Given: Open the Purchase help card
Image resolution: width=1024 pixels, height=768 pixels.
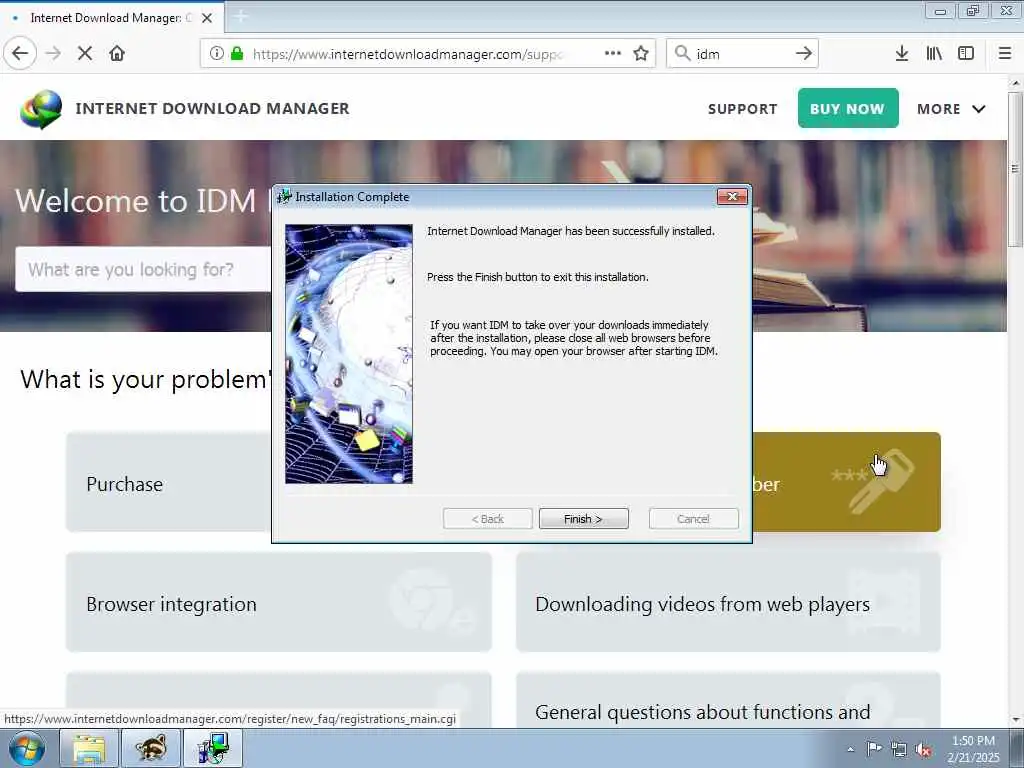Looking at the screenshot, I should tap(168, 482).
